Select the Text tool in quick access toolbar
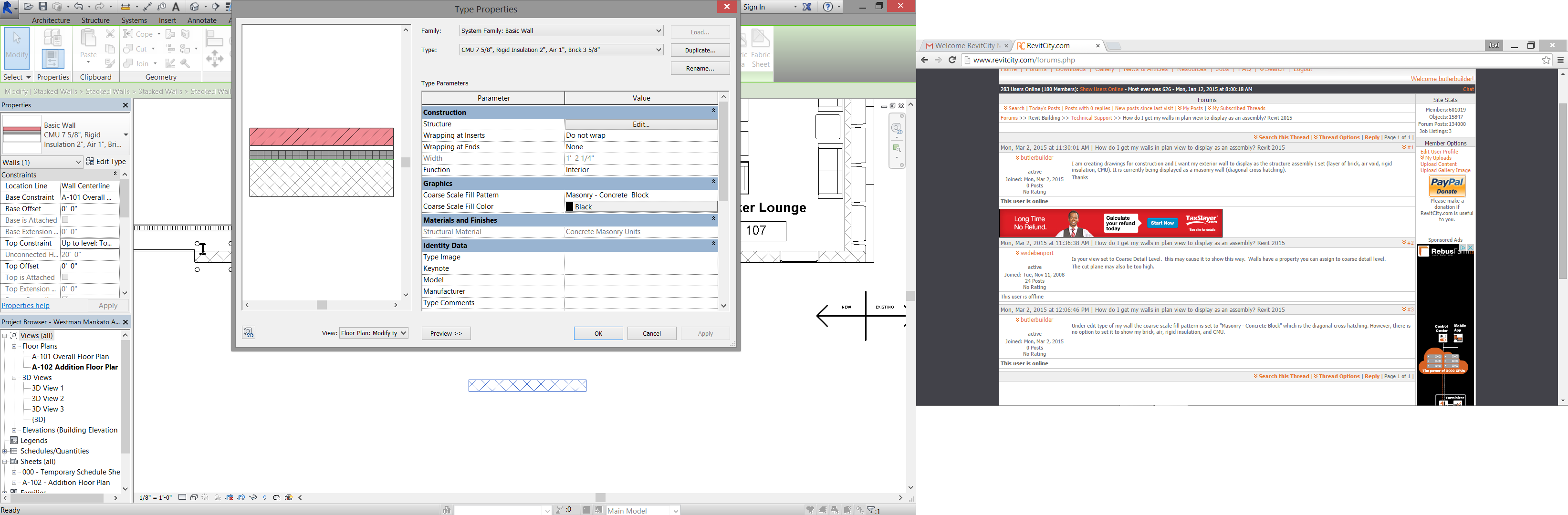Viewport: 1568px width, 515px height. pyautogui.click(x=176, y=7)
